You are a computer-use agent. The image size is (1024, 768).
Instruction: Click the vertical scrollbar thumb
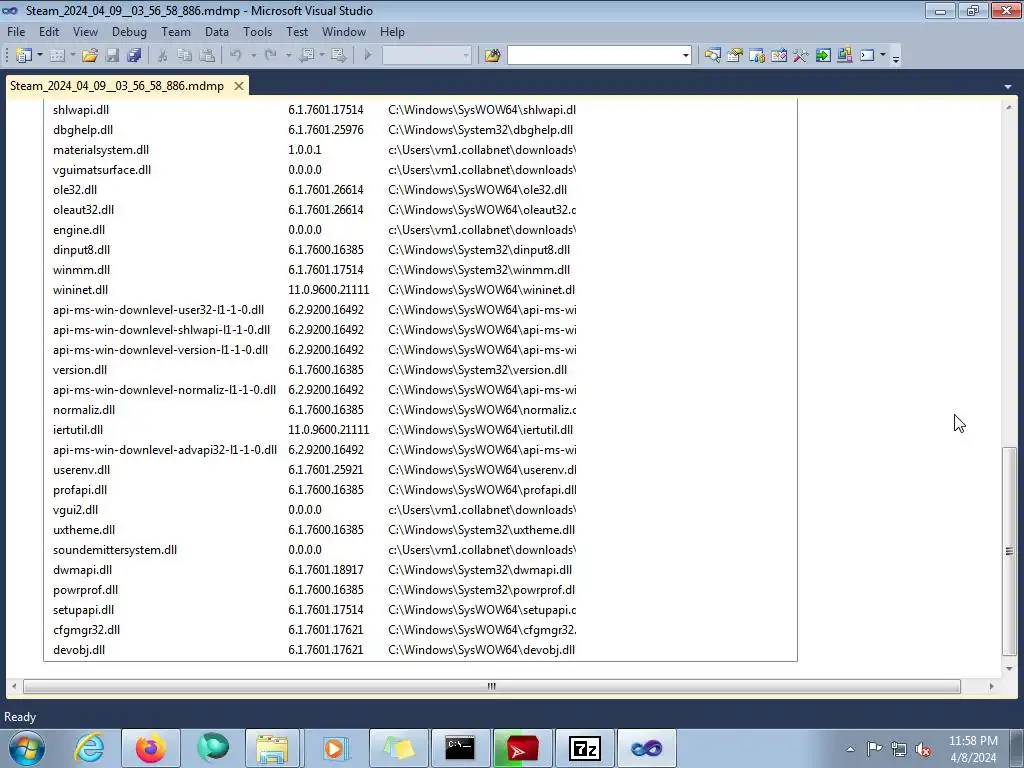[1009, 551]
